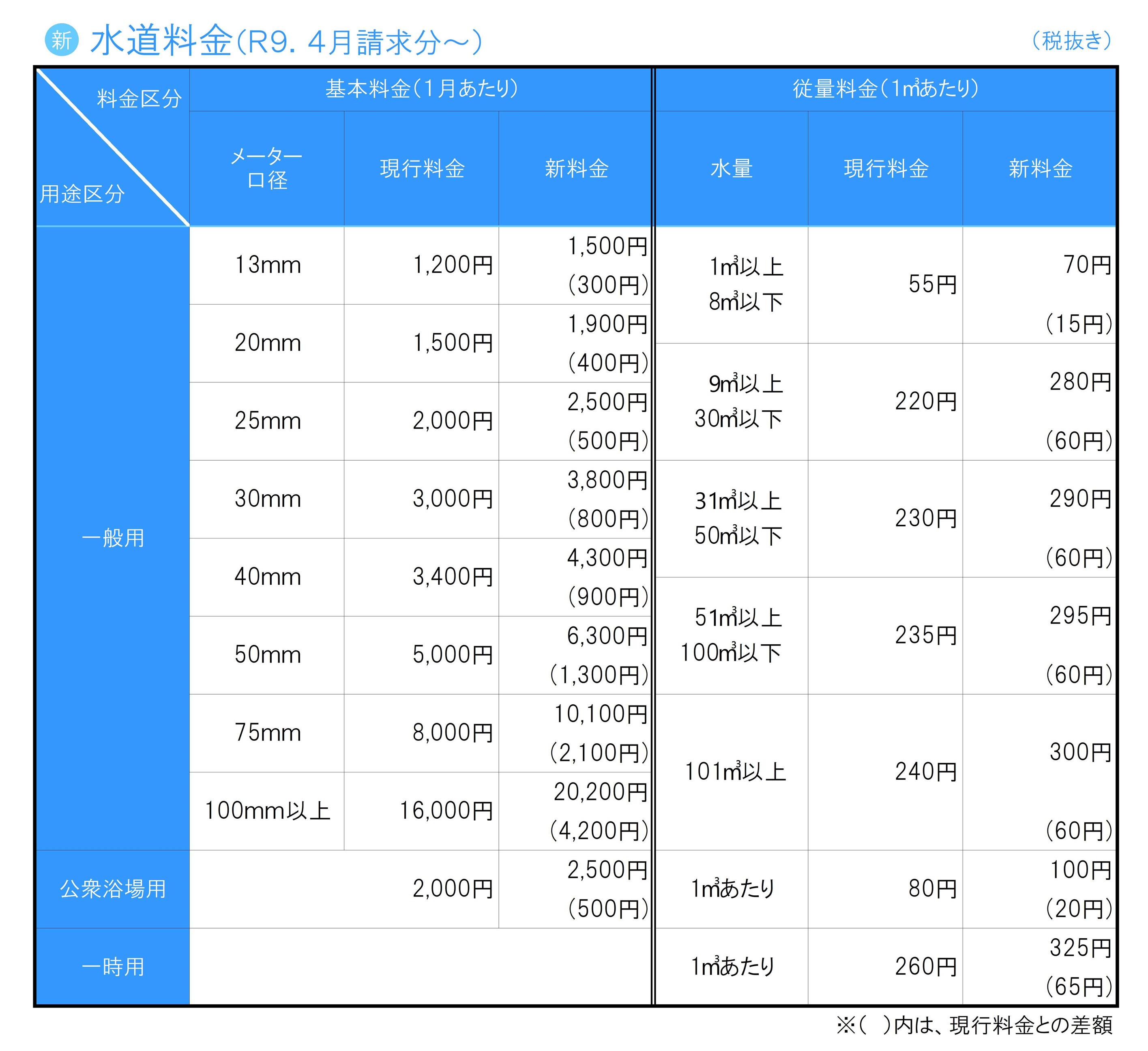Click the 240円 current rate cell
This screenshot has width=1148, height=1051.
pyautogui.click(x=925, y=772)
